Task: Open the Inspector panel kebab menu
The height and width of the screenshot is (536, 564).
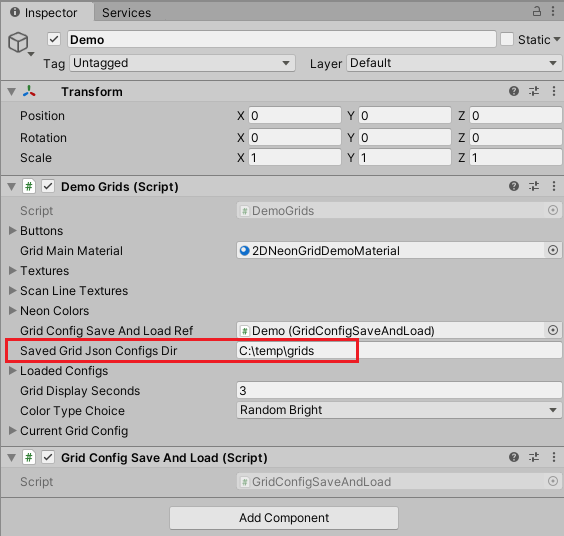Action: click(x=553, y=11)
